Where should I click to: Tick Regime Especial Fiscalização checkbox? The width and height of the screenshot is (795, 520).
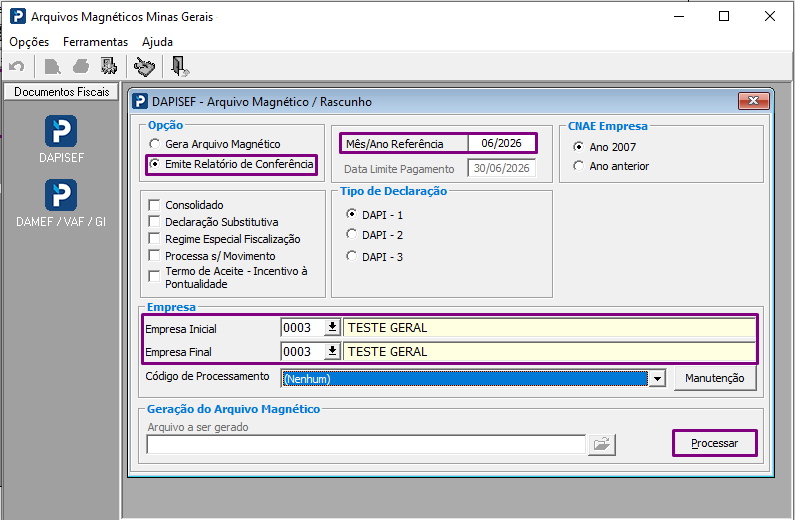[x=154, y=239]
